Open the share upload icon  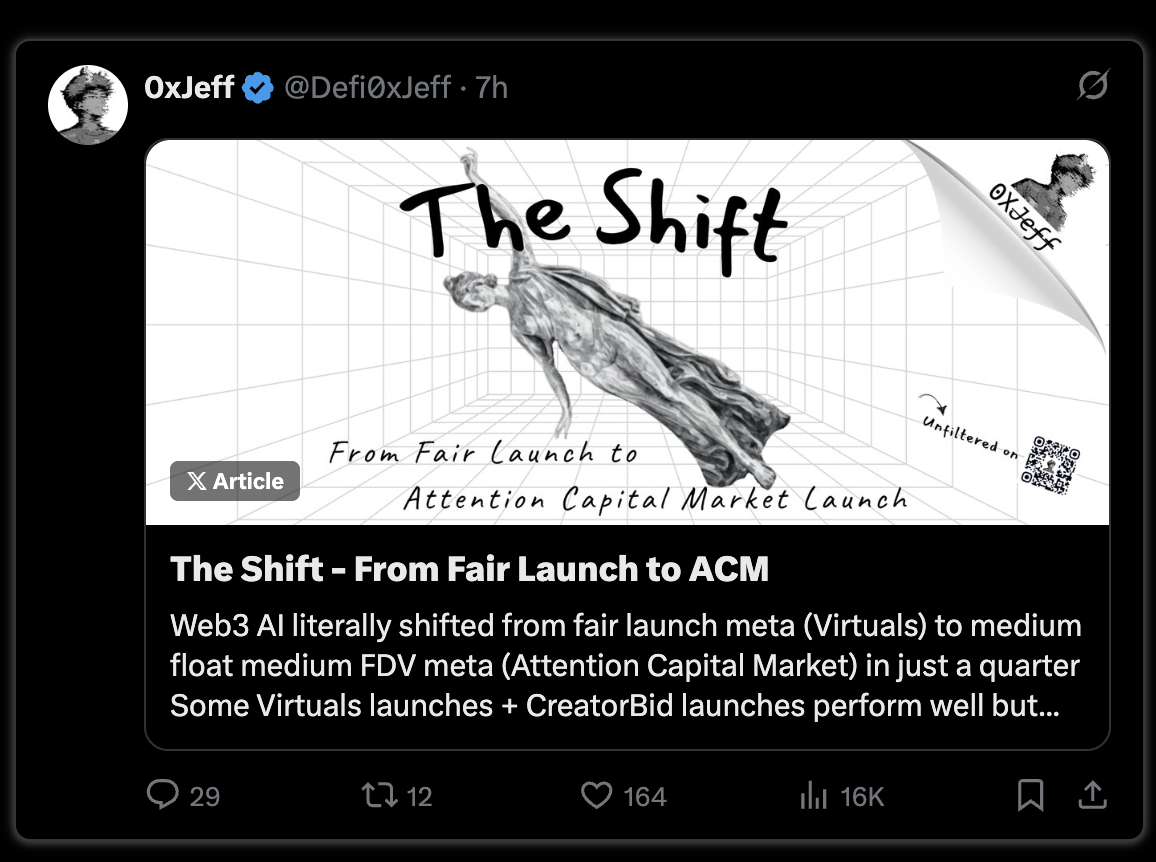pos(1093,795)
